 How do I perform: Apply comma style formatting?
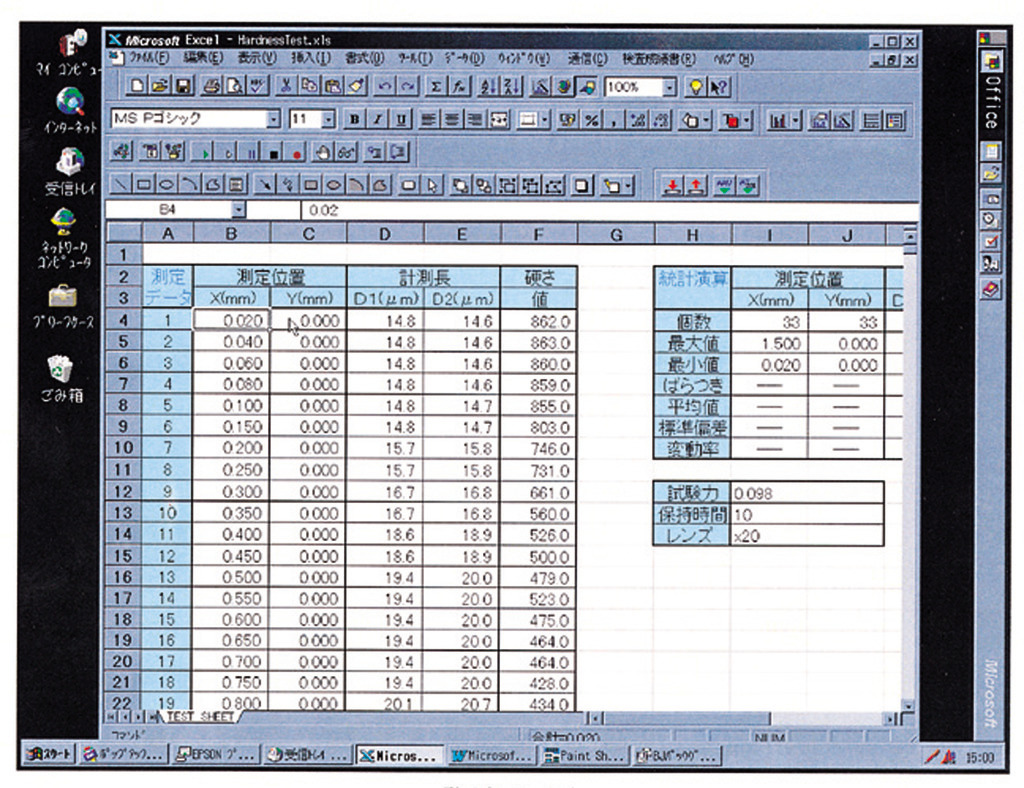tap(613, 120)
